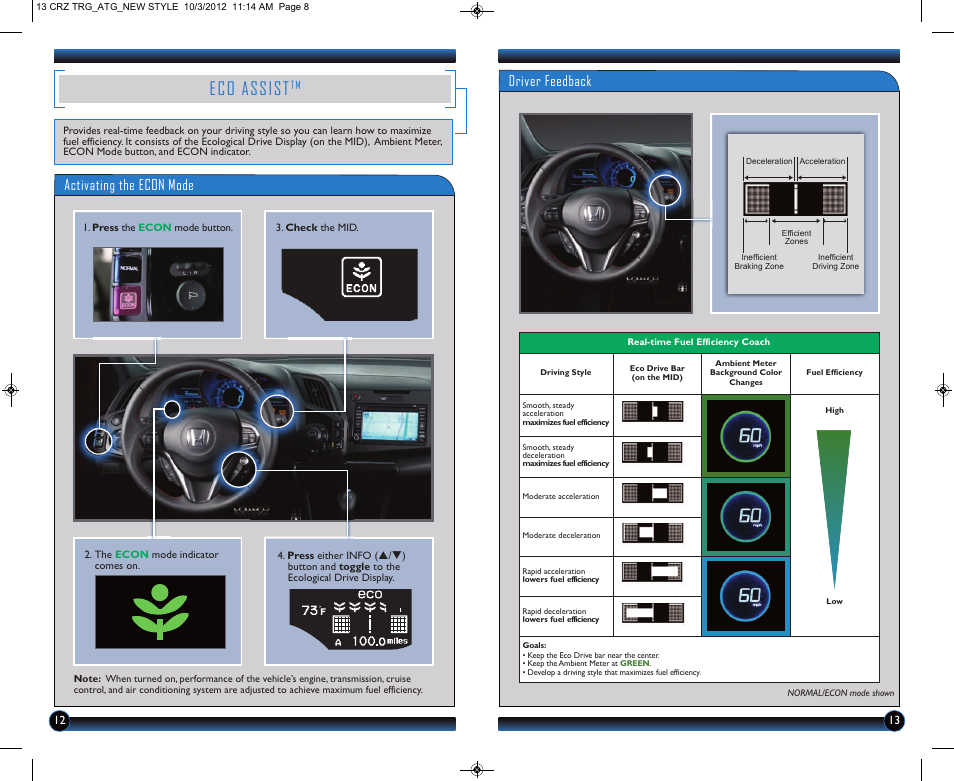Click the page number 12 badge
Image resolution: width=954 pixels, height=781 pixels.
pos(59,721)
